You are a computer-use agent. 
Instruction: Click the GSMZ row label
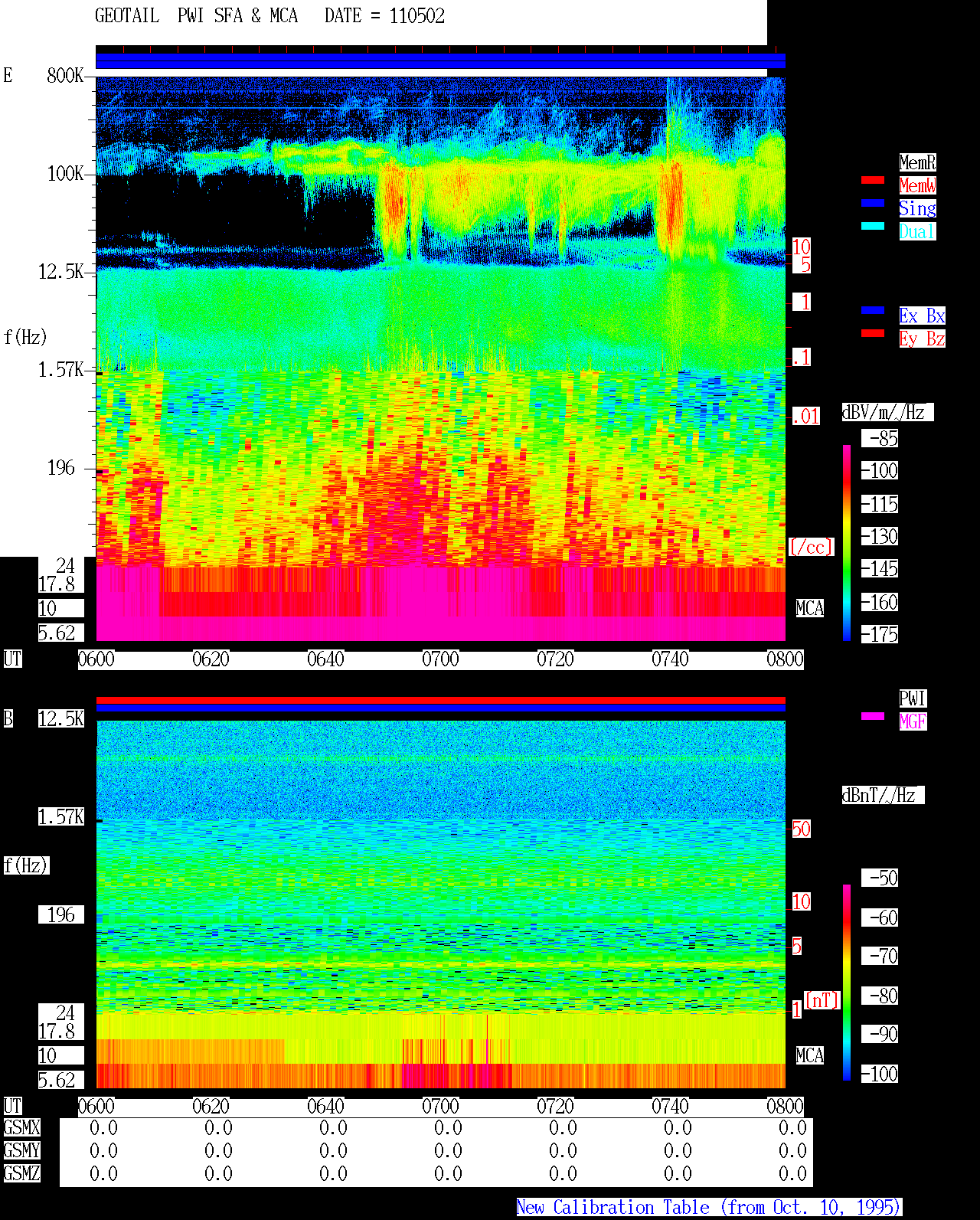coord(22,1173)
